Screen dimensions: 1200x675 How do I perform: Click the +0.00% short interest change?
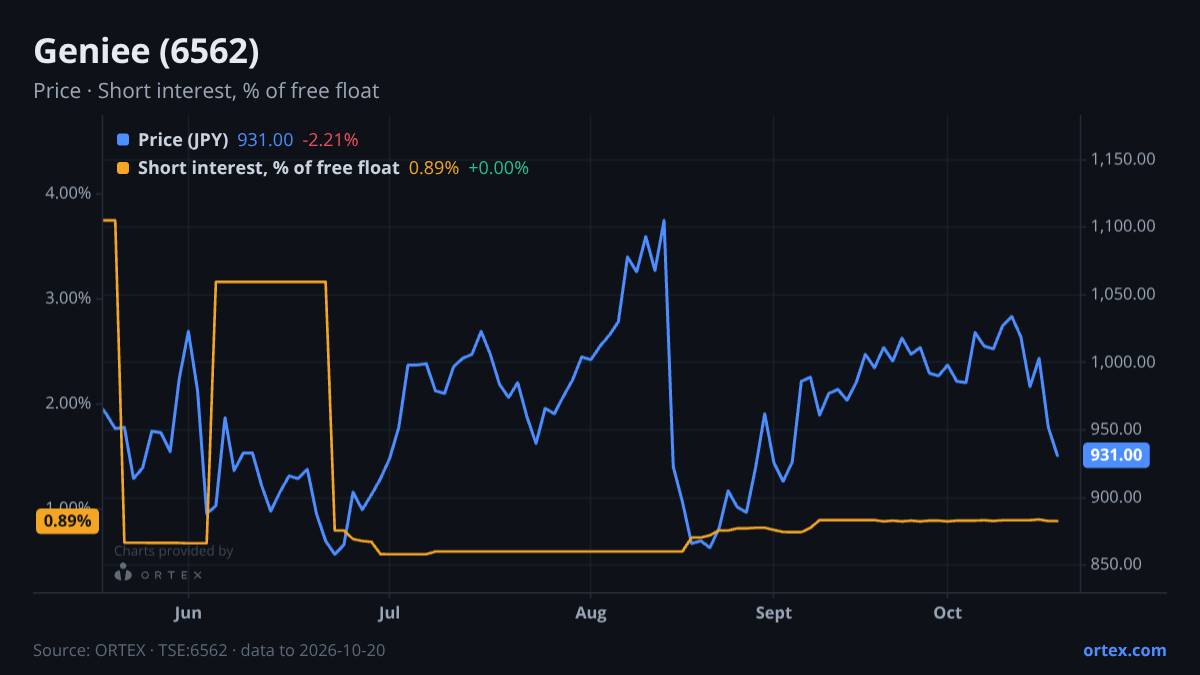click(x=498, y=168)
